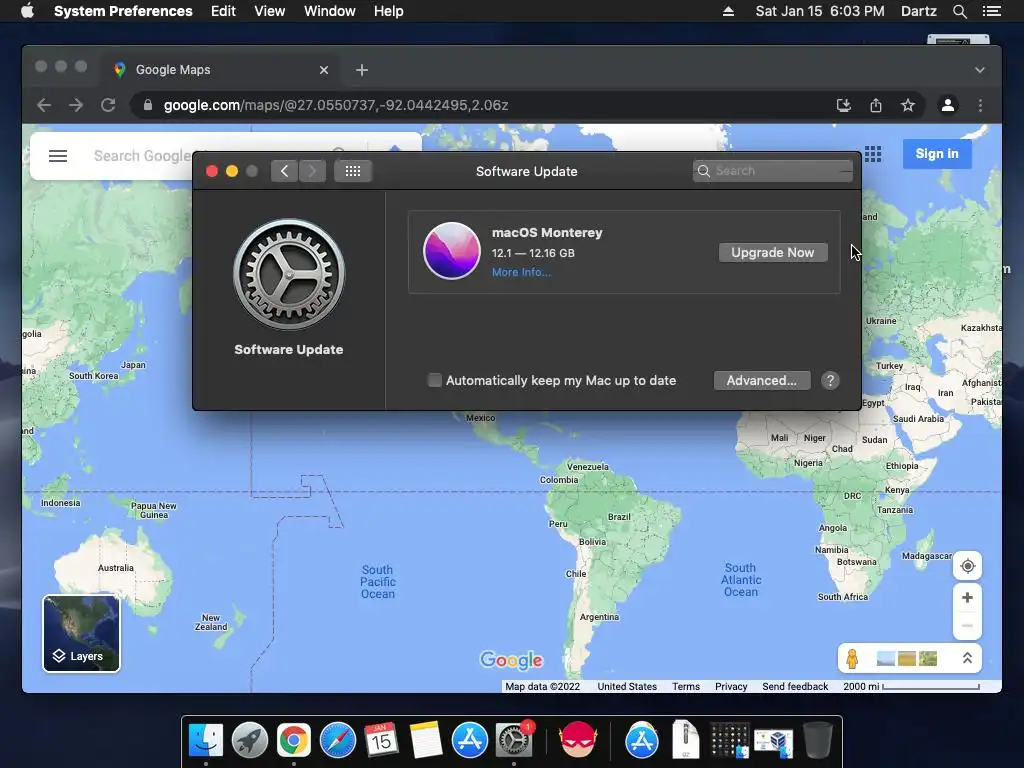Click the 2000 mi map scale
This screenshot has height=768, width=1024.
point(911,686)
